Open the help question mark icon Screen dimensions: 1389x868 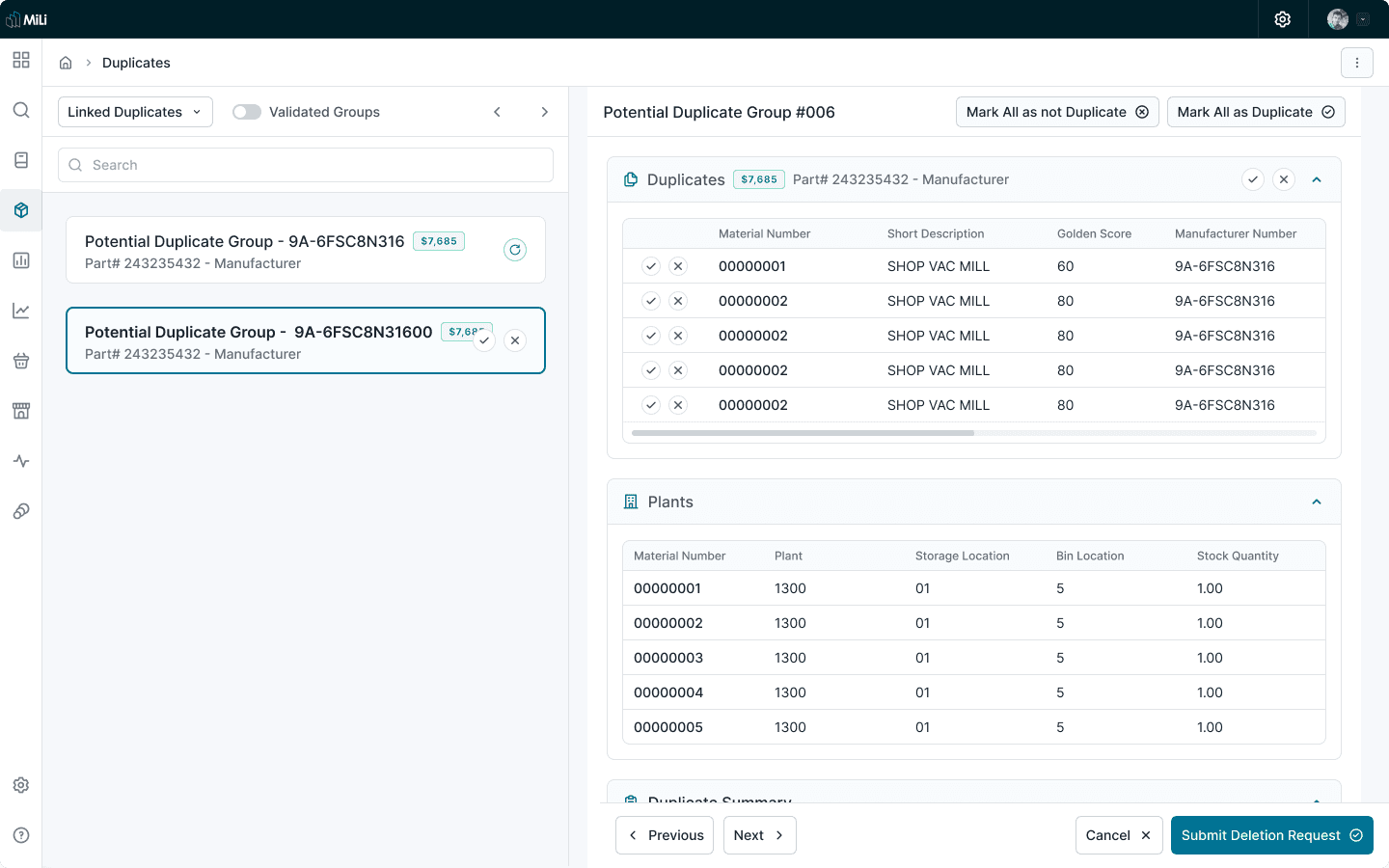point(21,835)
